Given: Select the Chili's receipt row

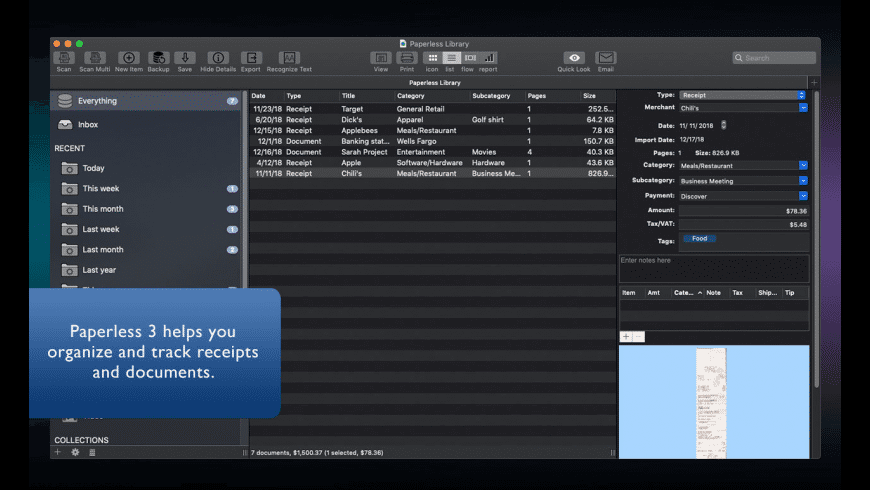Looking at the screenshot, I should 433,174.
